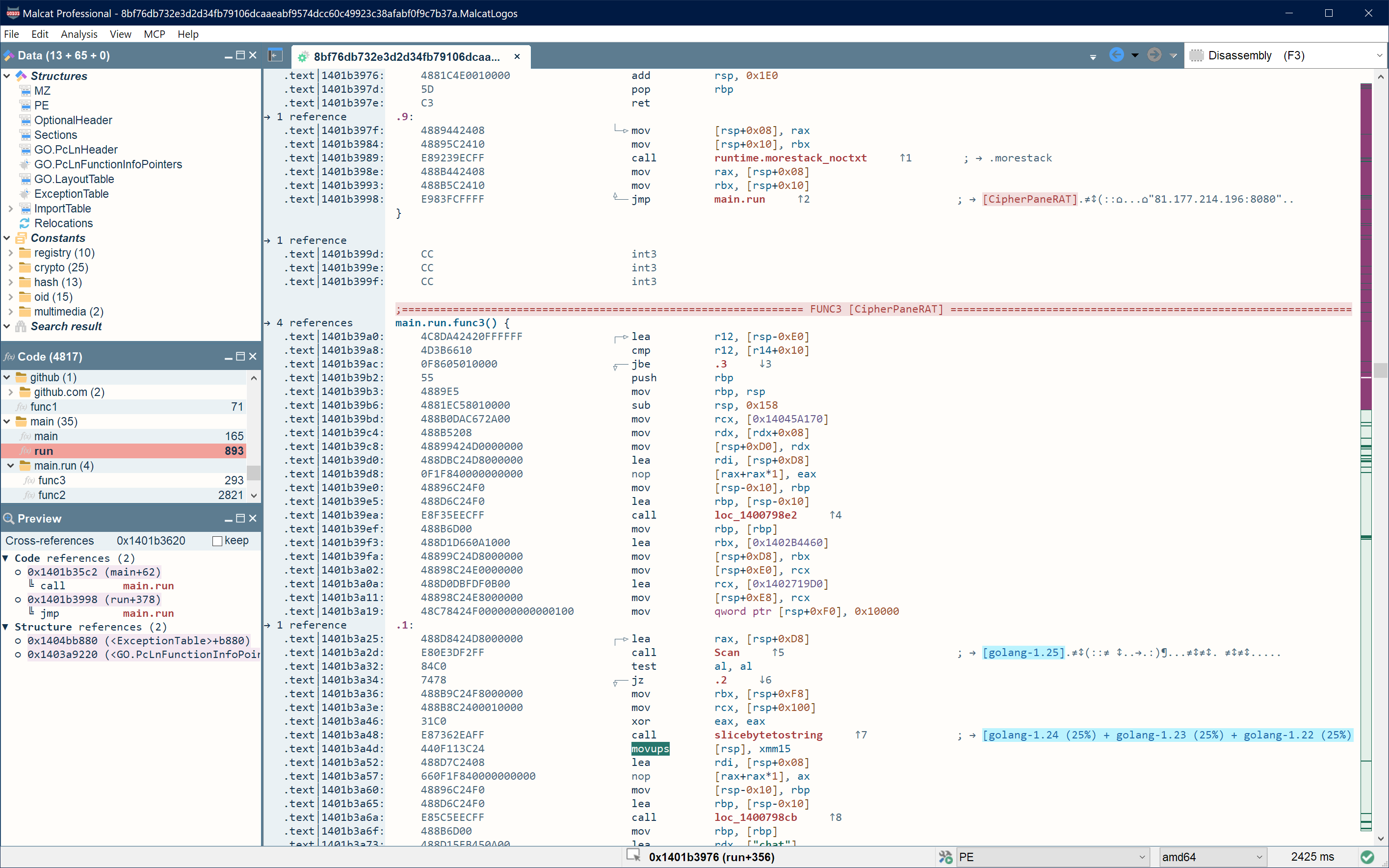Maximize the Data panel
Image resolution: width=1389 pixels, height=868 pixels.
(240, 55)
